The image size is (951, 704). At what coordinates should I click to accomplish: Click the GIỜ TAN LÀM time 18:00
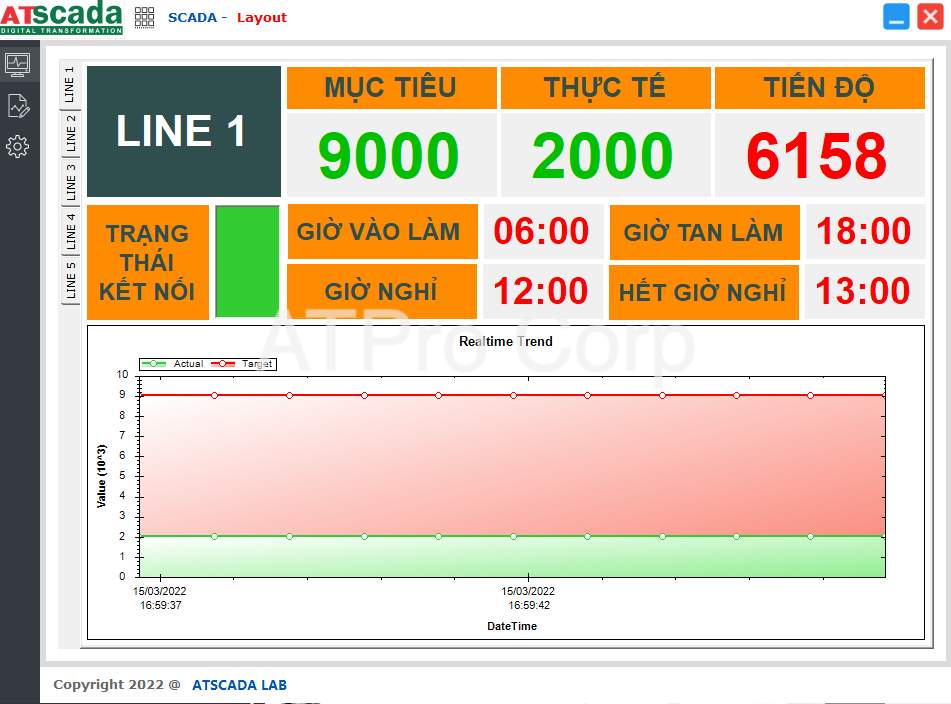tap(863, 232)
